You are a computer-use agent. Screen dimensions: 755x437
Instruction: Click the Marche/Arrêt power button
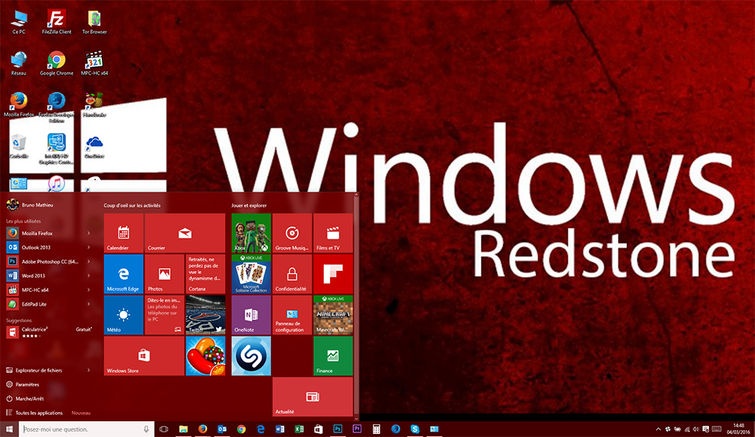click(x=25, y=398)
